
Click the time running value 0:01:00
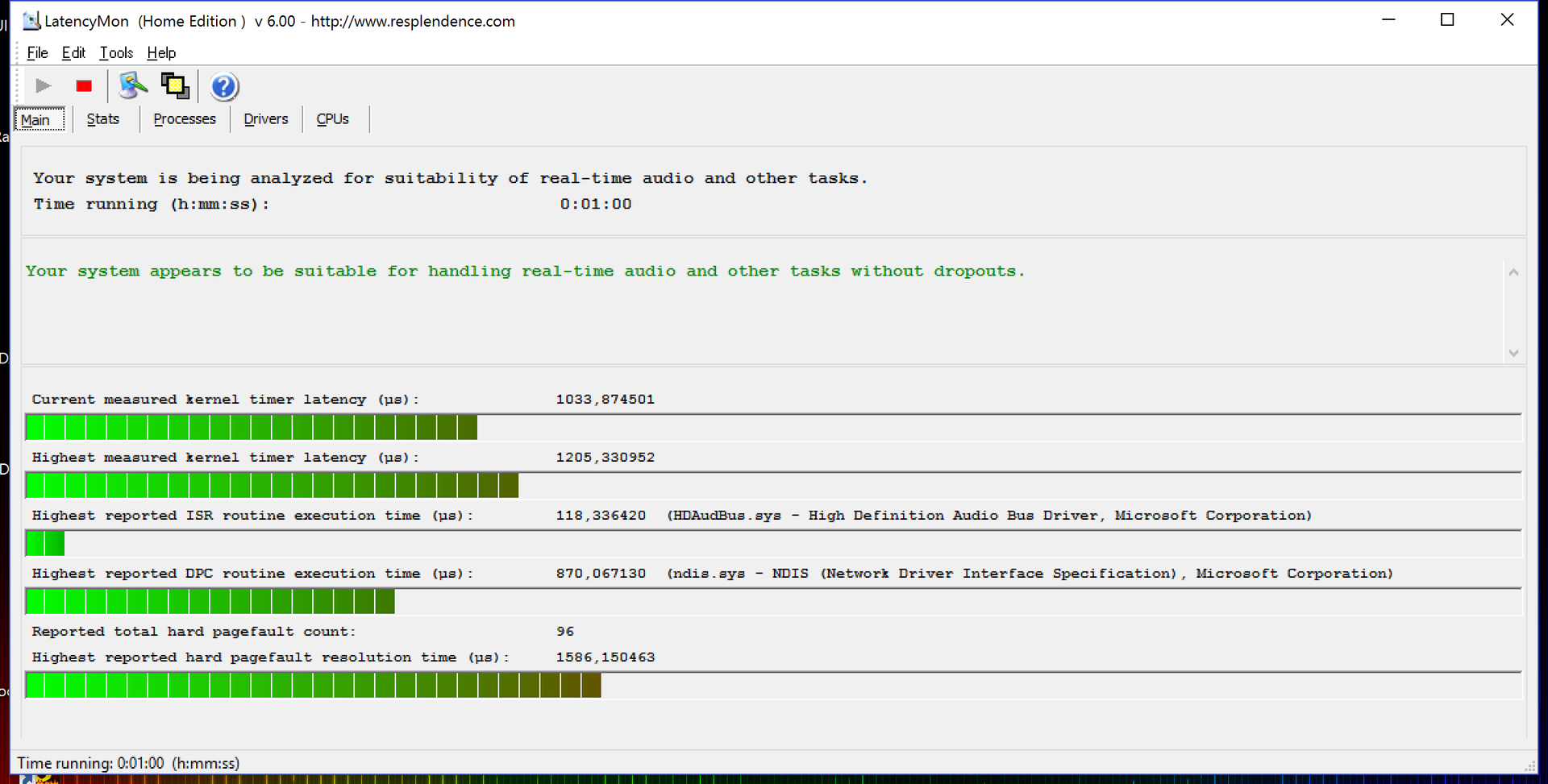coord(596,204)
